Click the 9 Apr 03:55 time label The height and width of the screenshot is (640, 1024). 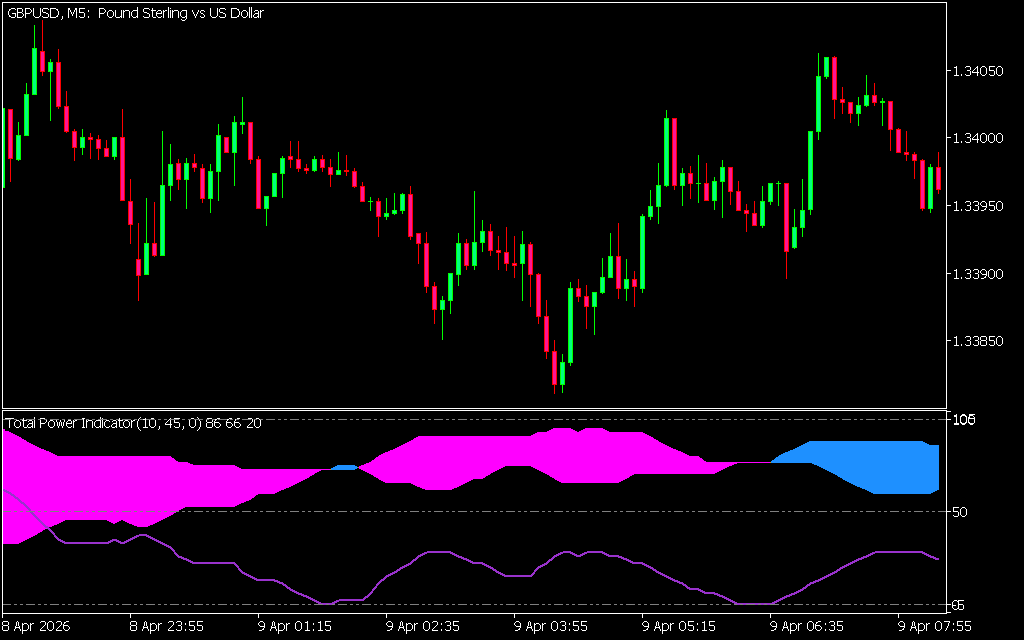[551, 627]
